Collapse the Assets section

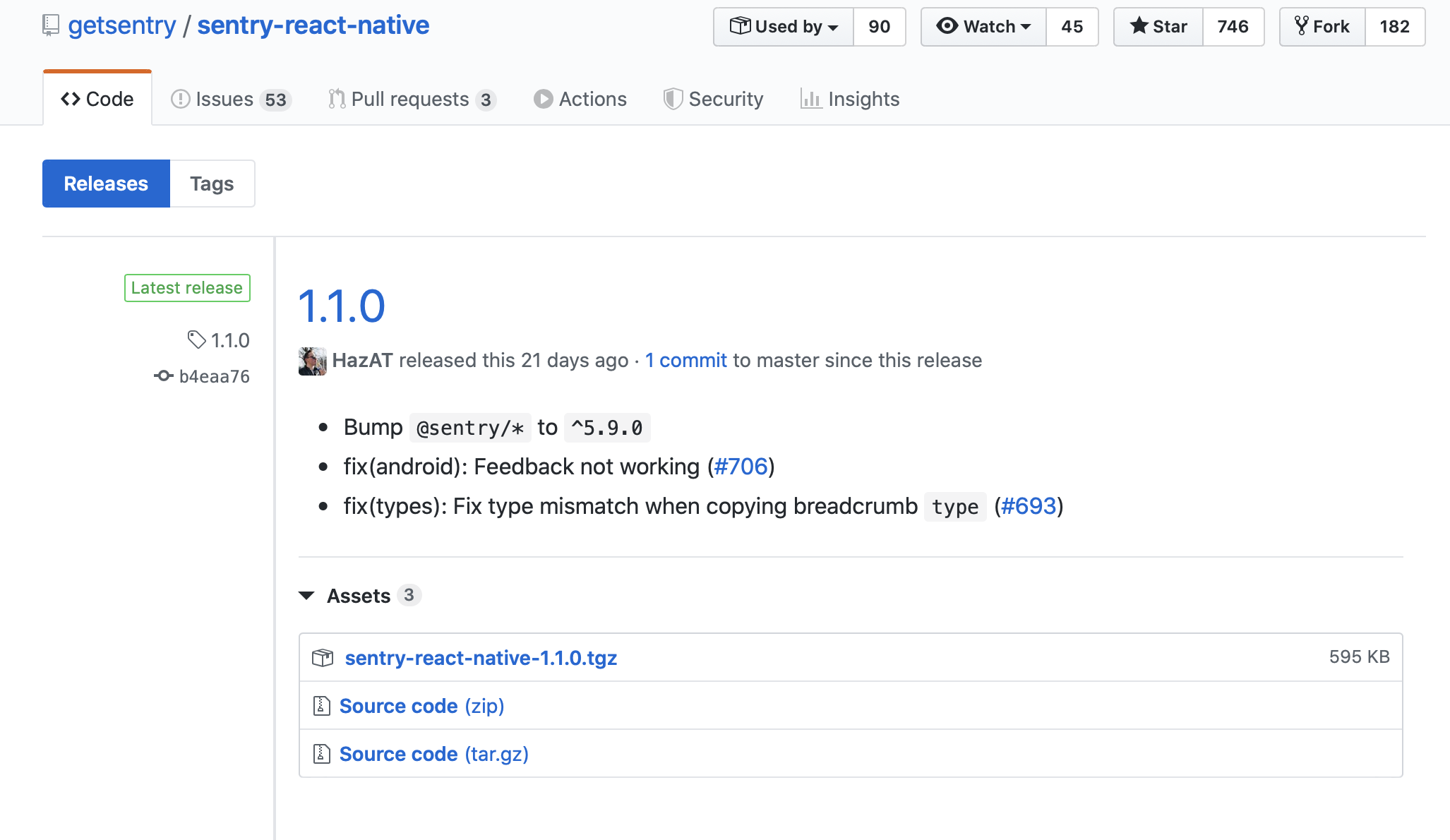pyautogui.click(x=306, y=595)
